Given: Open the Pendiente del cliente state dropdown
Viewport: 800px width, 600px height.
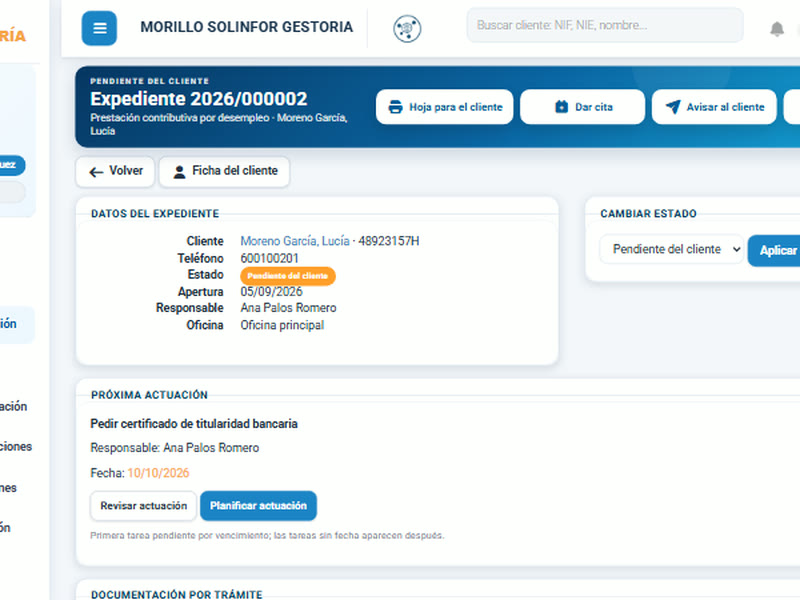Looking at the screenshot, I should point(671,249).
